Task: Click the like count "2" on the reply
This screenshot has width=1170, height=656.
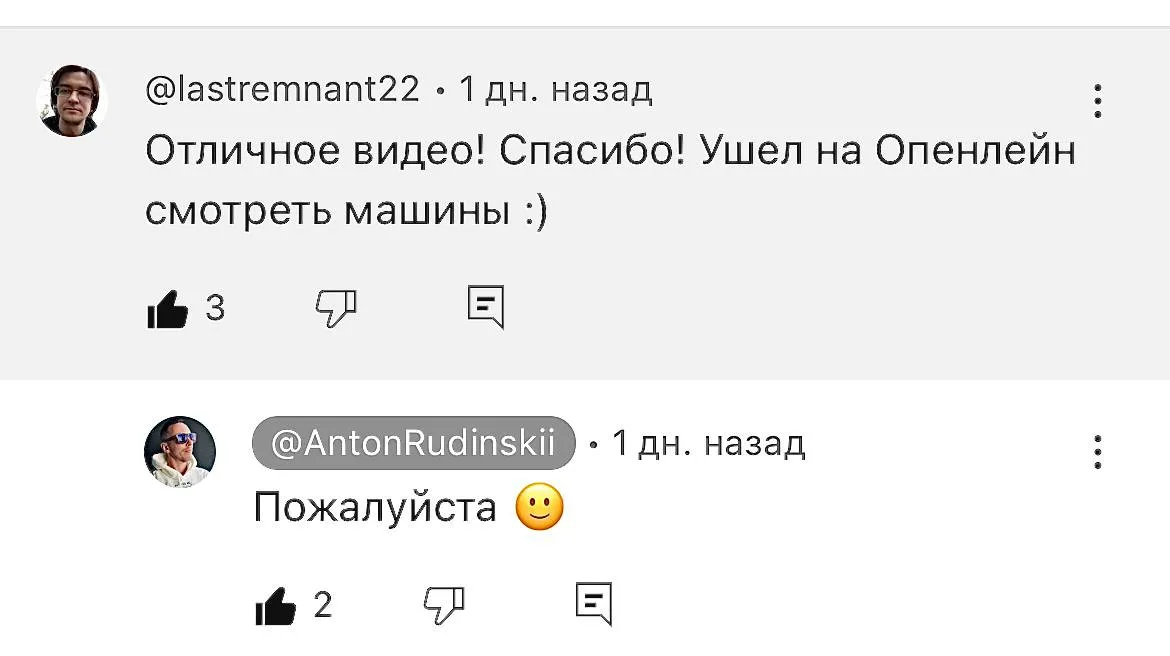Action: point(323,605)
